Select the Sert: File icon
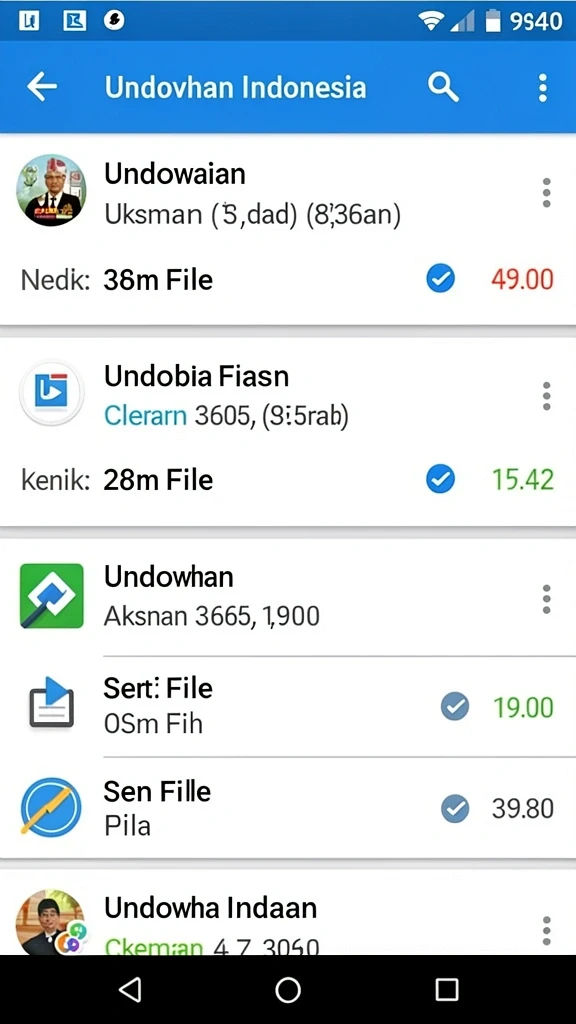Image resolution: width=576 pixels, height=1024 pixels. 51,703
